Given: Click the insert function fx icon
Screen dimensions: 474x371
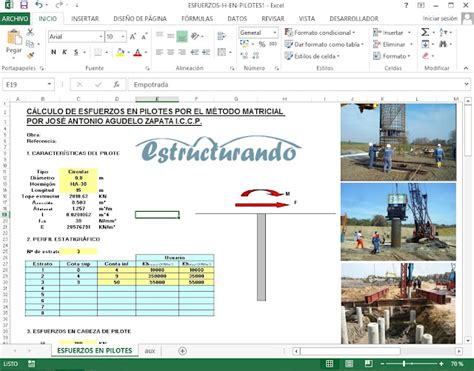Looking at the screenshot, I should pyautogui.click(x=116, y=85).
